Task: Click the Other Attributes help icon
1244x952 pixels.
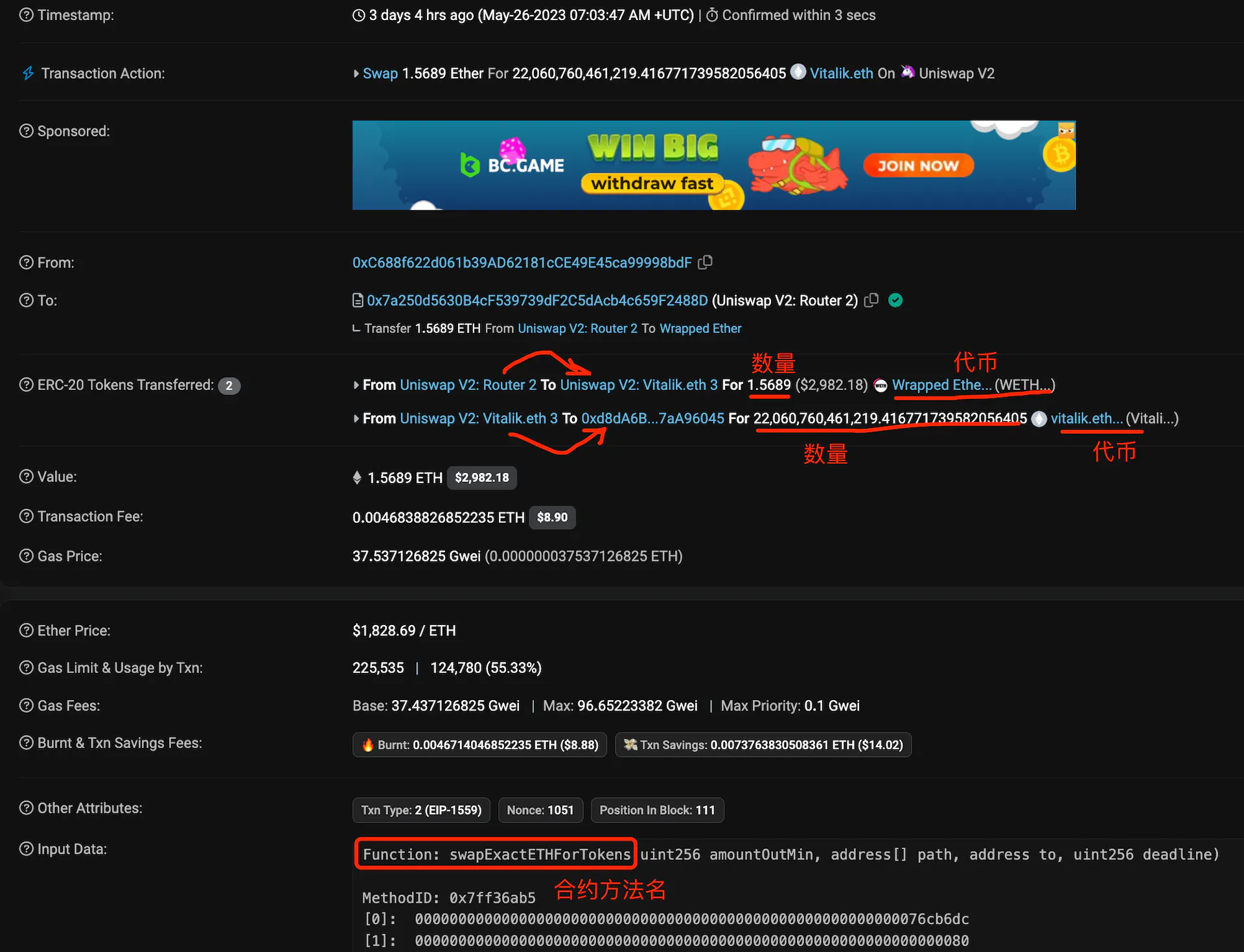Action: [x=26, y=808]
